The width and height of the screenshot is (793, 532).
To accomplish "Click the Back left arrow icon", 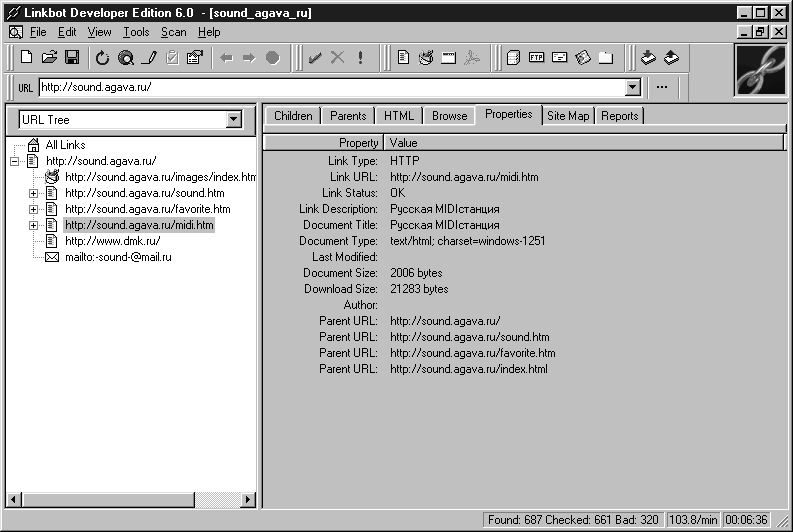I will (227, 58).
